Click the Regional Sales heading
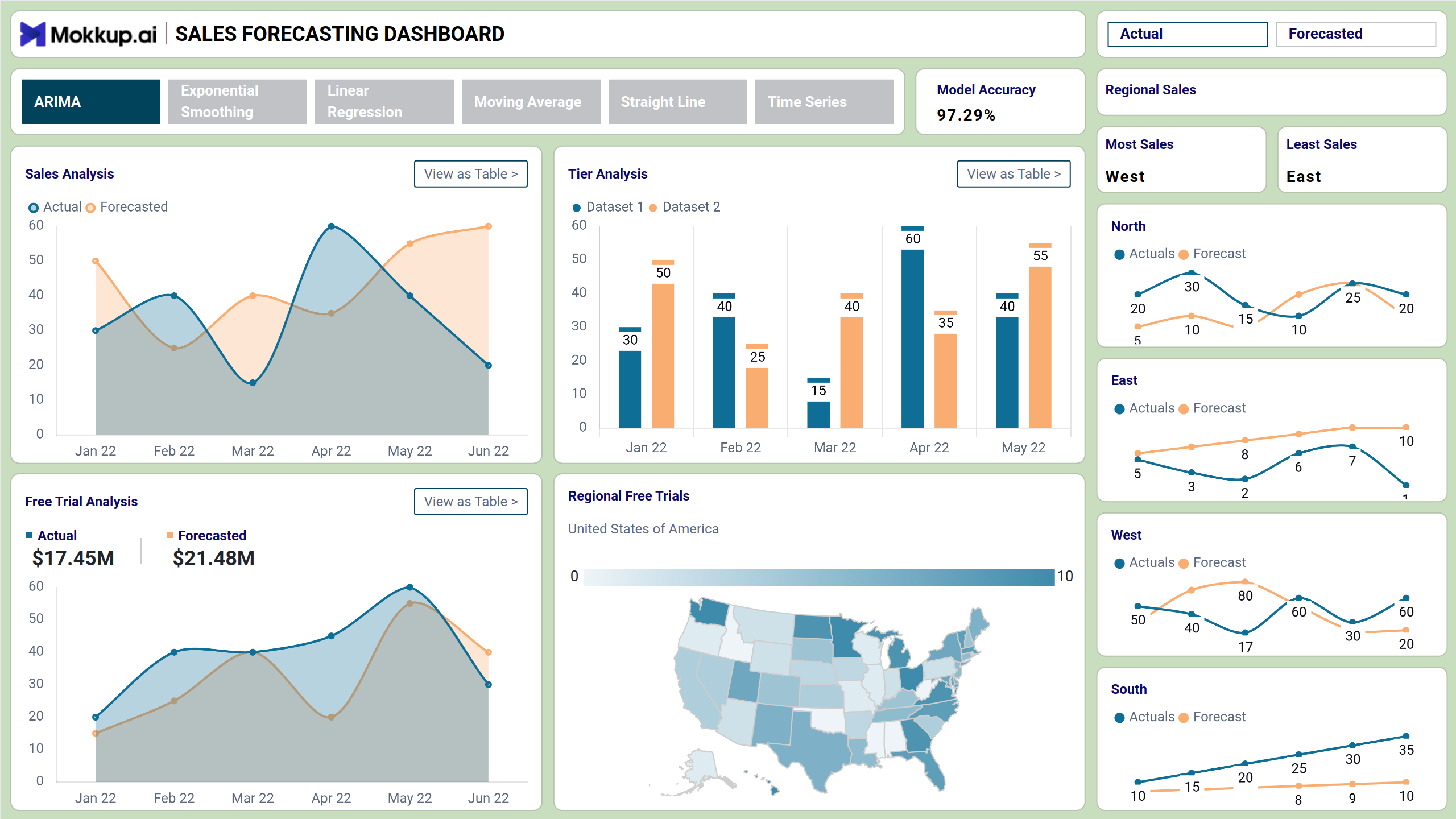Viewport: 1456px width, 819px height. [x=1150, y=90]
